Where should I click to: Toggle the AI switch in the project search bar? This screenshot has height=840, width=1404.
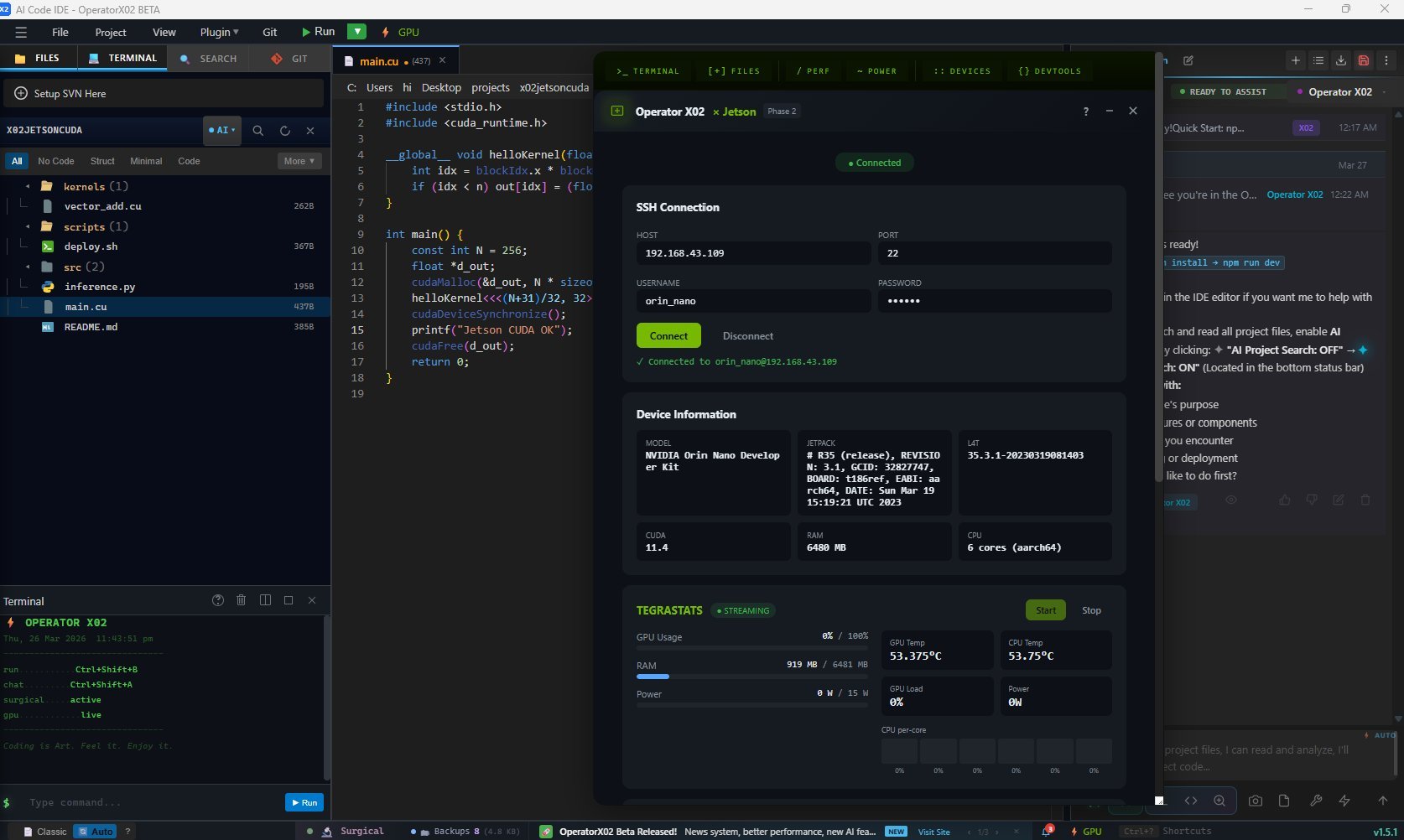pyautogui.click(x=221, y=130)
